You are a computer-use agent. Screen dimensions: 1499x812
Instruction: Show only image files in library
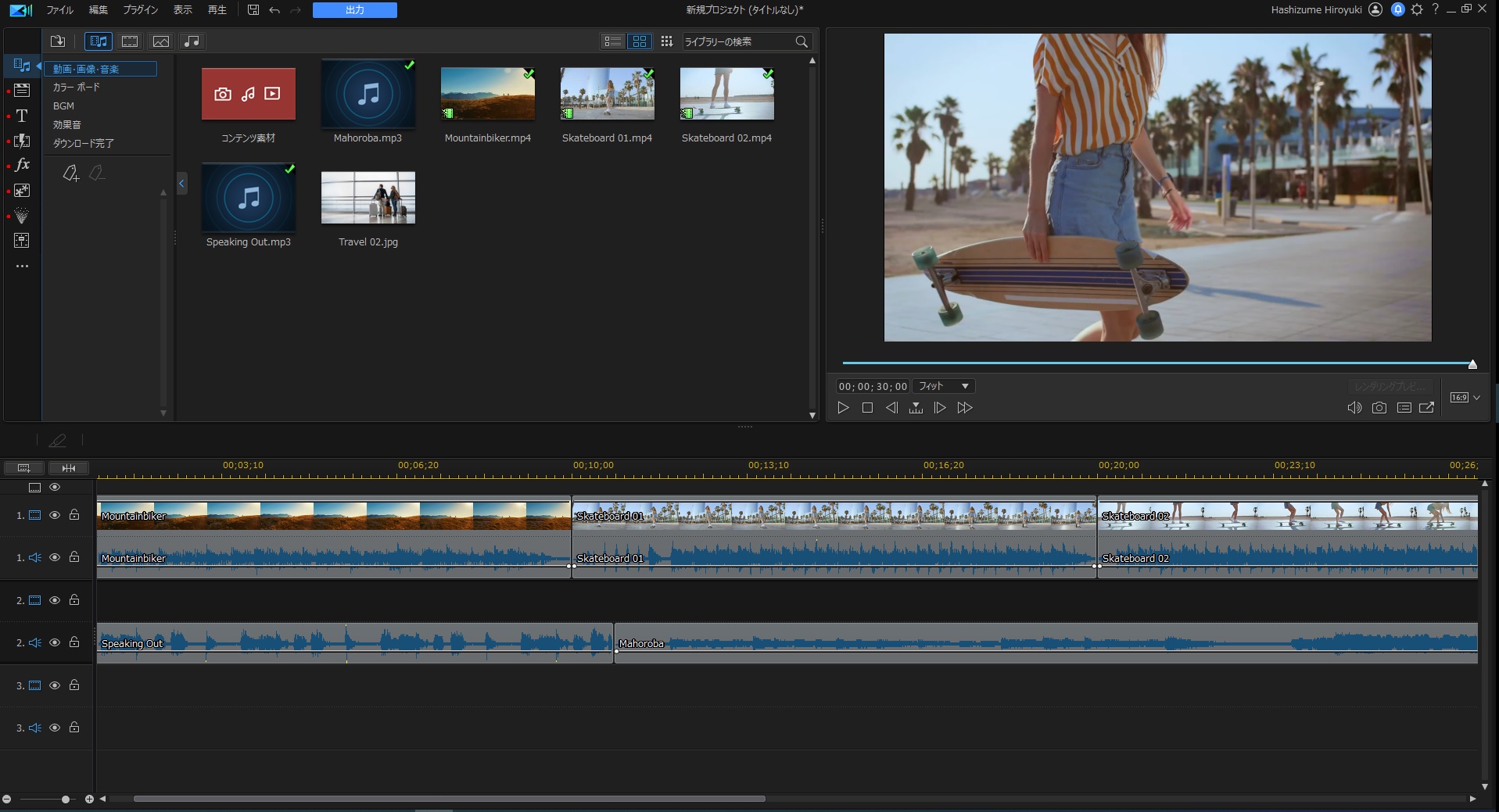[161, 41]
